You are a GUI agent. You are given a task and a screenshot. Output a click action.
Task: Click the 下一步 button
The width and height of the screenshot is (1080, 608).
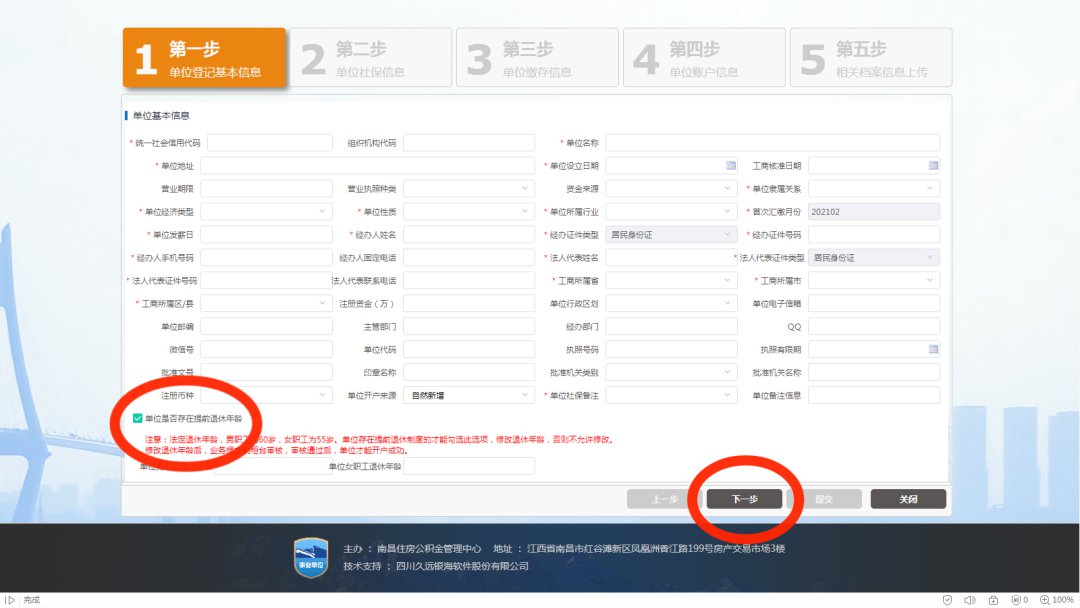pyautogui.click(x=744, y=499)
